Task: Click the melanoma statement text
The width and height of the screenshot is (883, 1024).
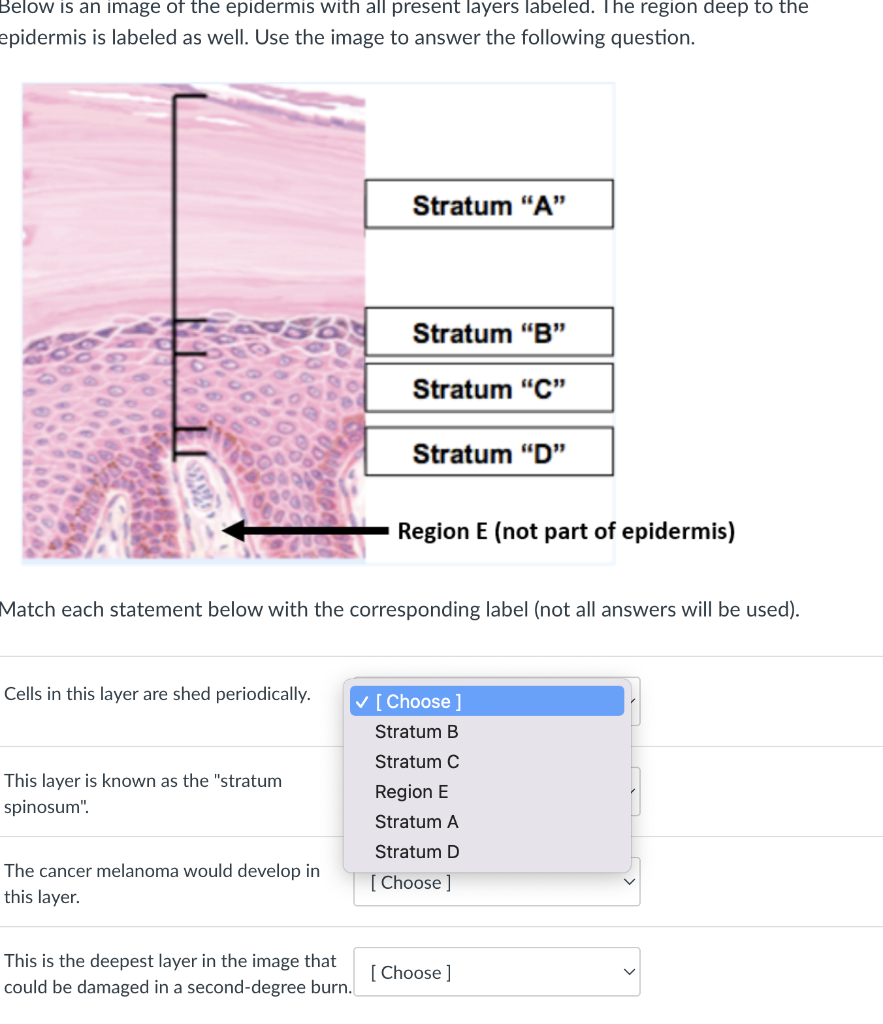Action: [x=162, y=883]
